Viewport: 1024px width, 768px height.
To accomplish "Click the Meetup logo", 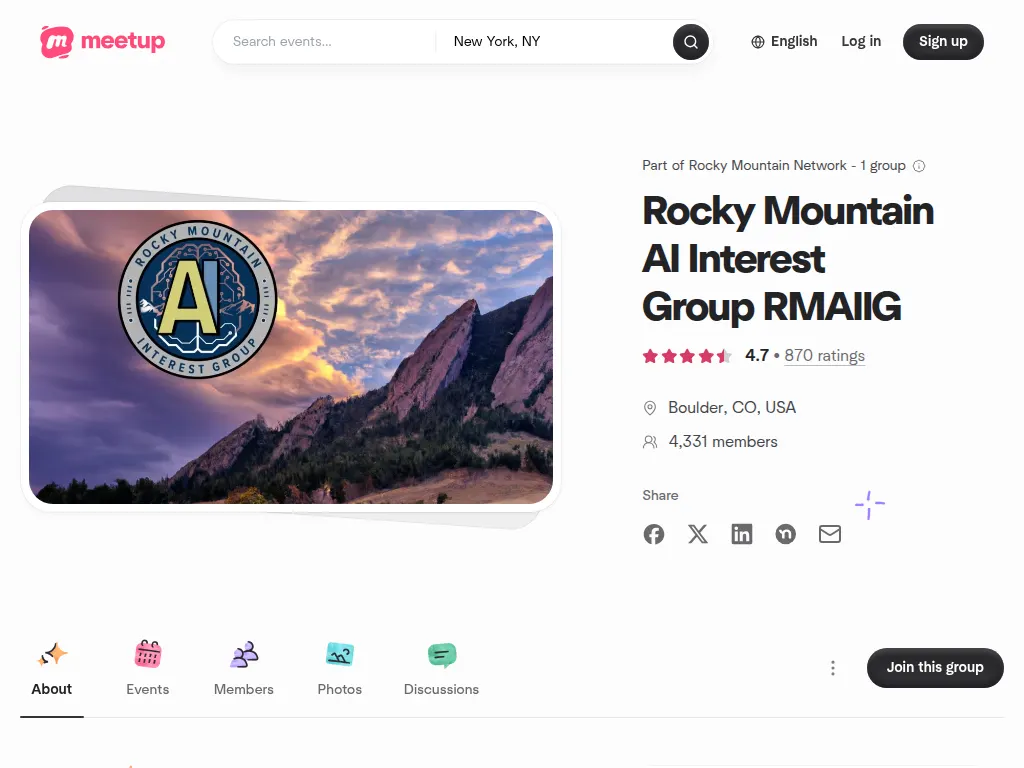I will (x=103, y=42).
